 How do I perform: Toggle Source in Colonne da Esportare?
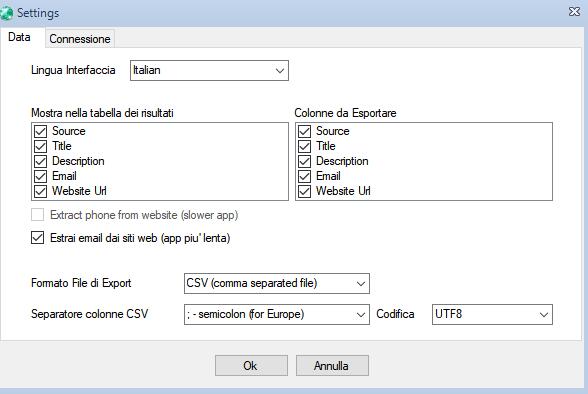coord(304,131)
